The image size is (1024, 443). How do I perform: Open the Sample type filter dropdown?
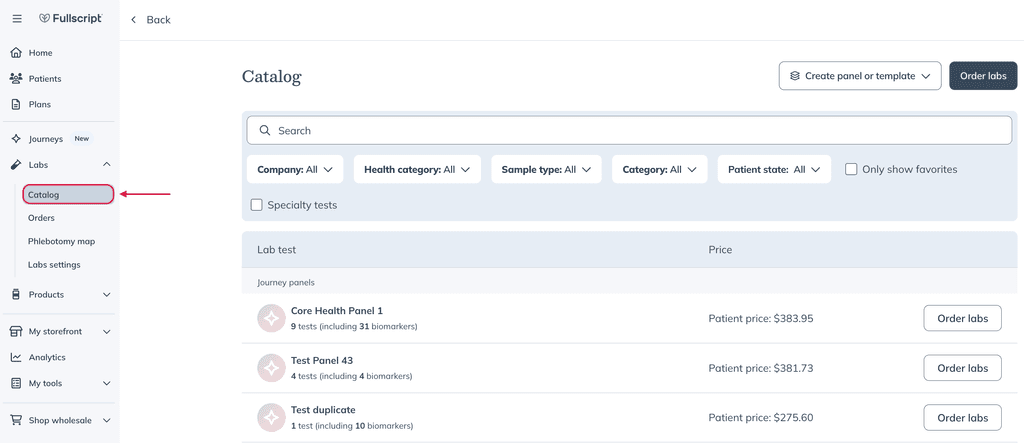(x=546, y=169)
